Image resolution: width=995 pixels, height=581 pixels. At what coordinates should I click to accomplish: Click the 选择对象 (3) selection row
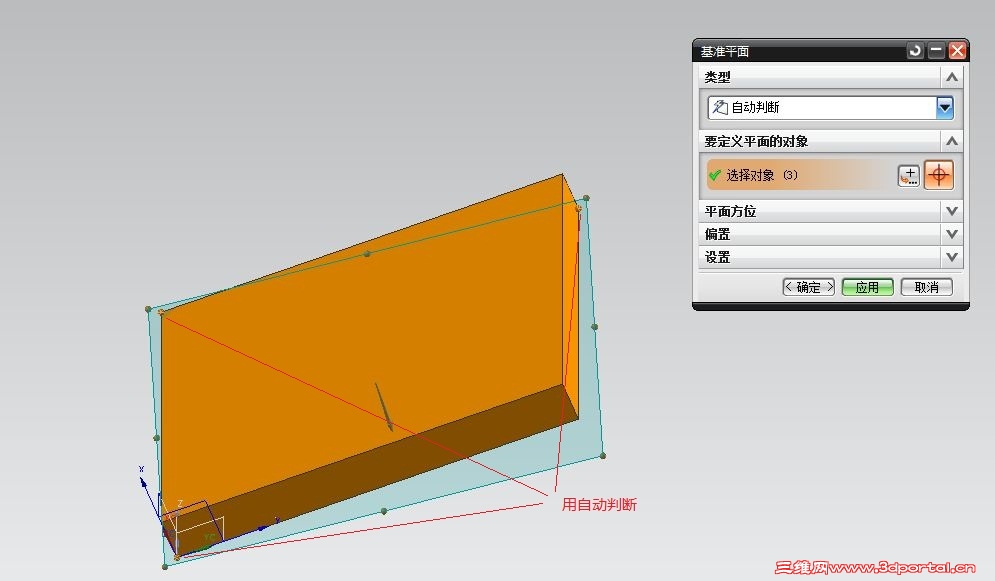pos(801,175)
